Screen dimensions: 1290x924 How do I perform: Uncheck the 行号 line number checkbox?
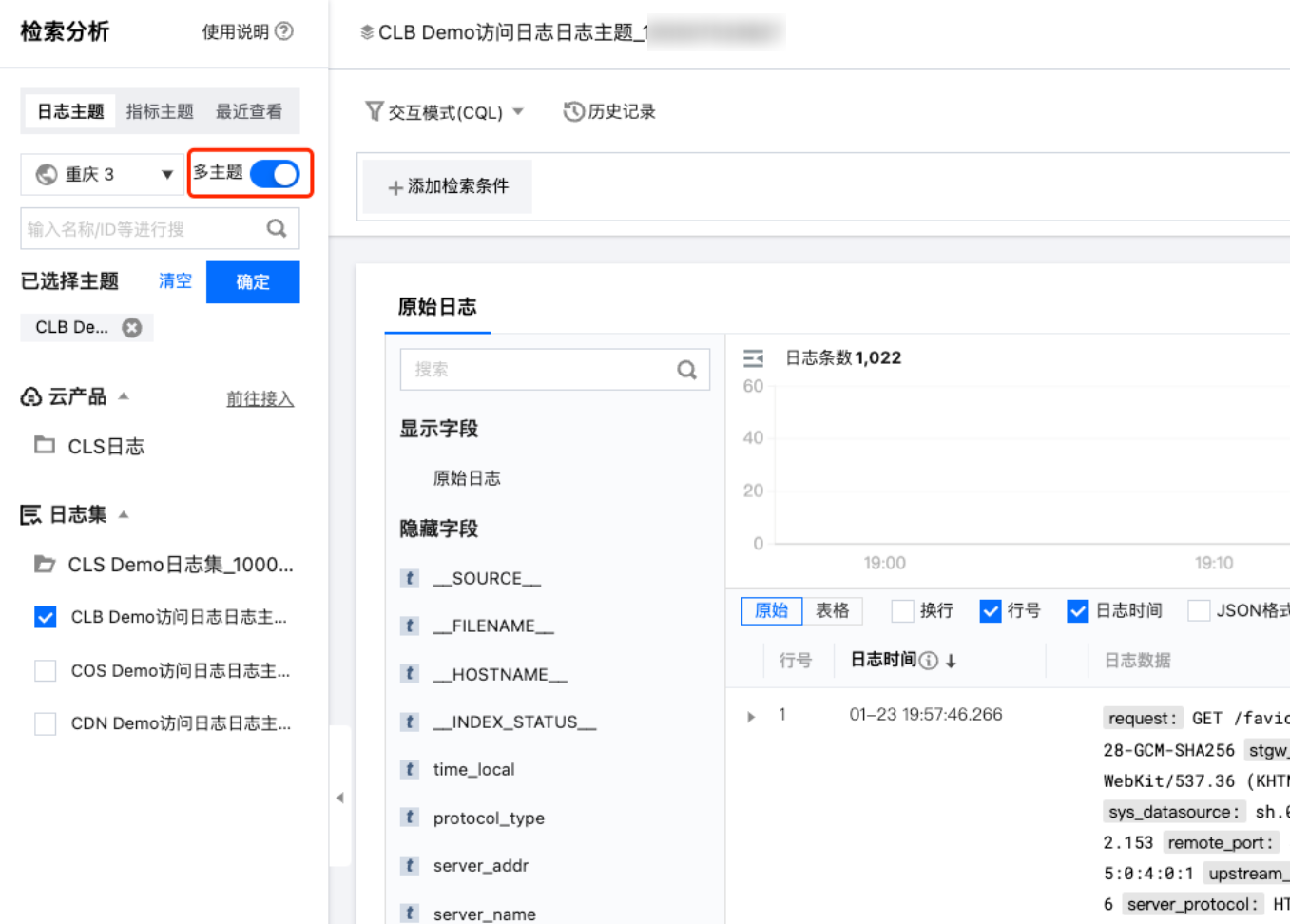click(x=991, y=610)
